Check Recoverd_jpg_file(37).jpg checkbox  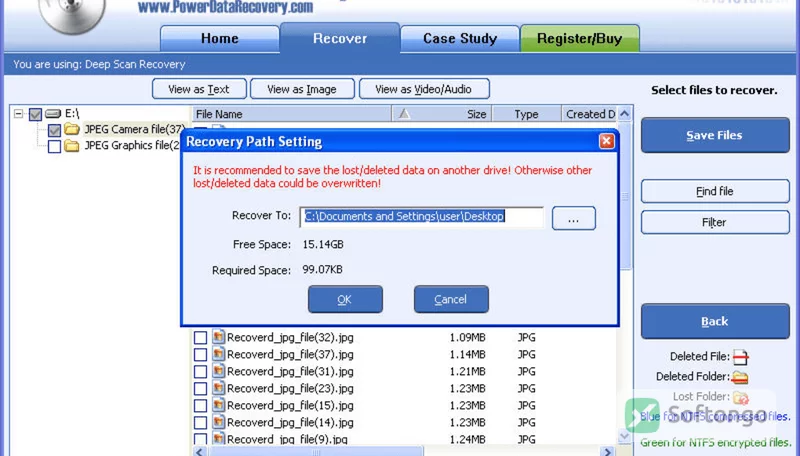click(201, 354)
